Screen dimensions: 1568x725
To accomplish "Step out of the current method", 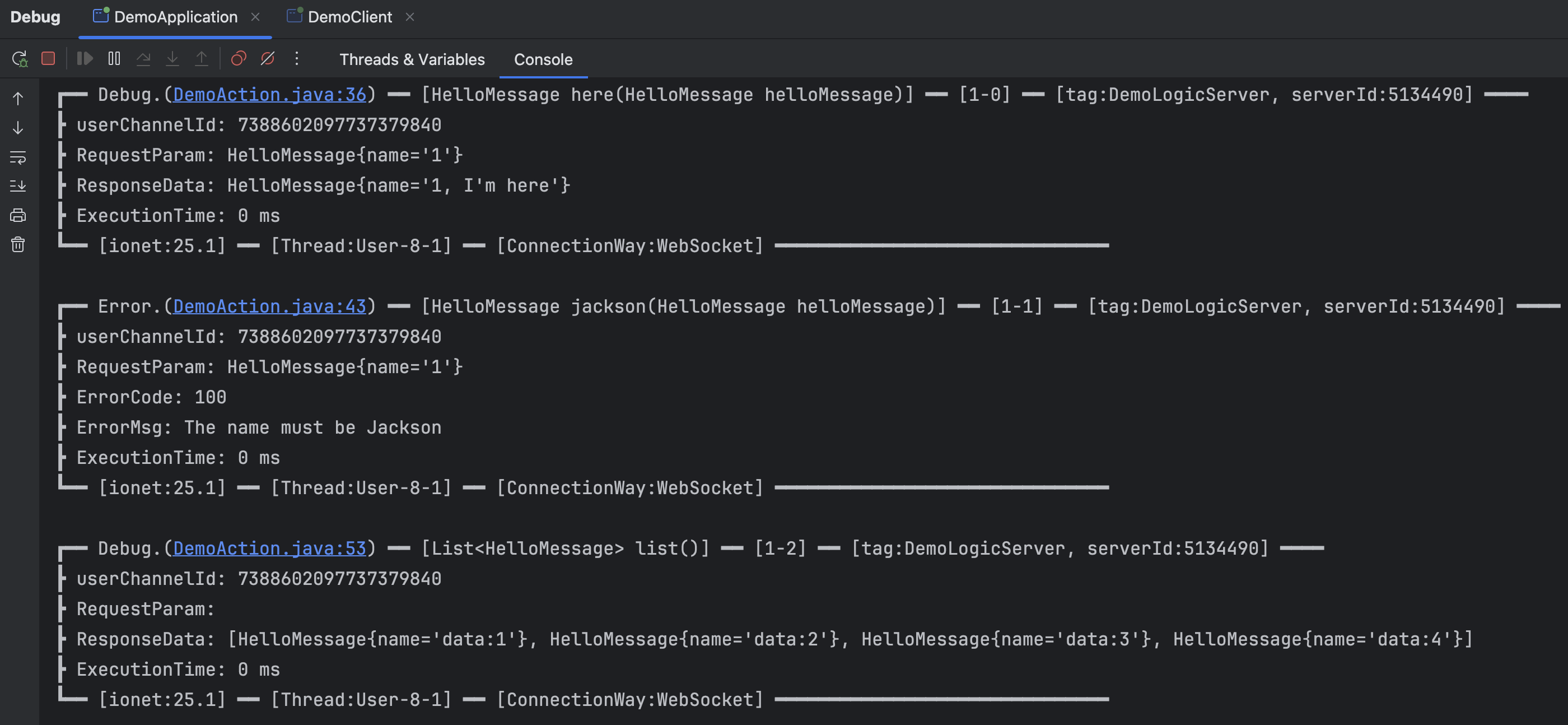I will click(x=202, y=58).
